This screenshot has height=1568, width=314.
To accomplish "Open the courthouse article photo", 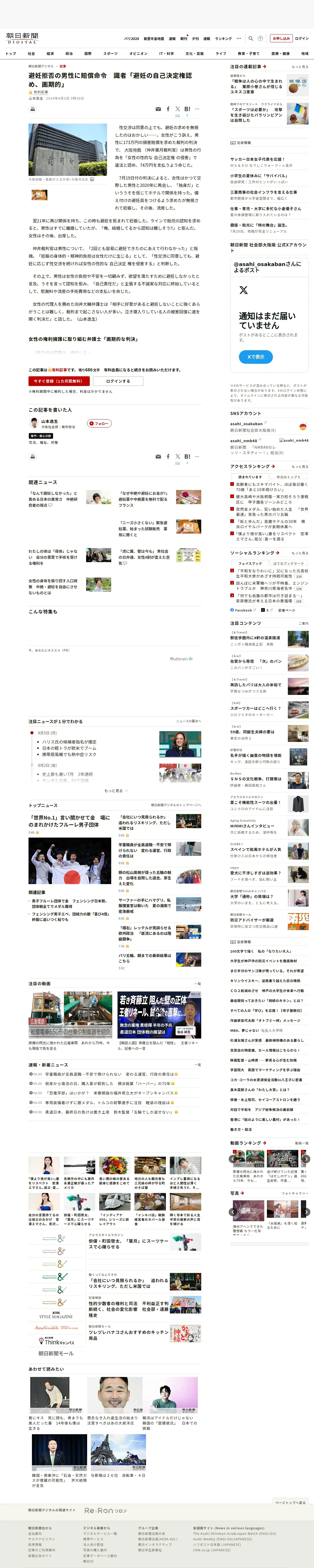I will (x=68, y=150).
